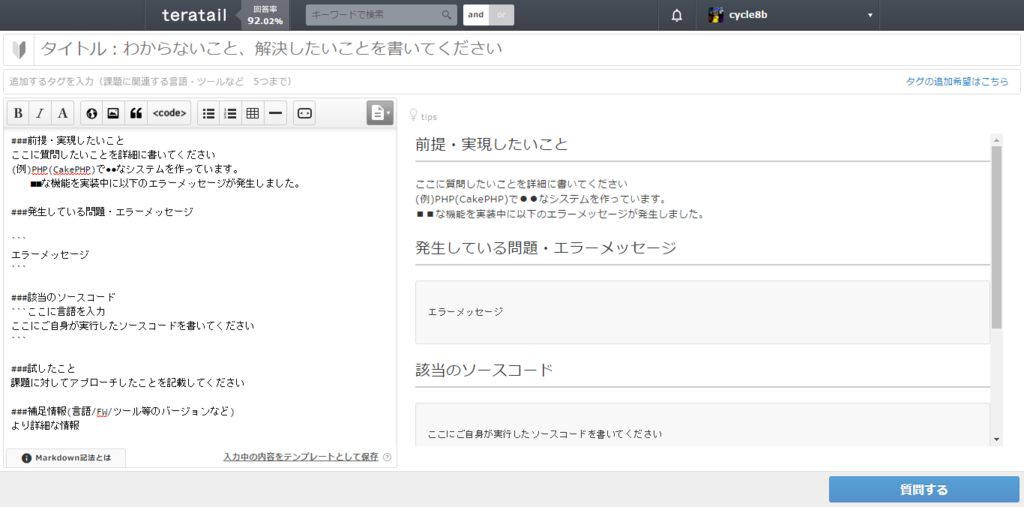
Task: Insert a table
Action: point(253,113)
